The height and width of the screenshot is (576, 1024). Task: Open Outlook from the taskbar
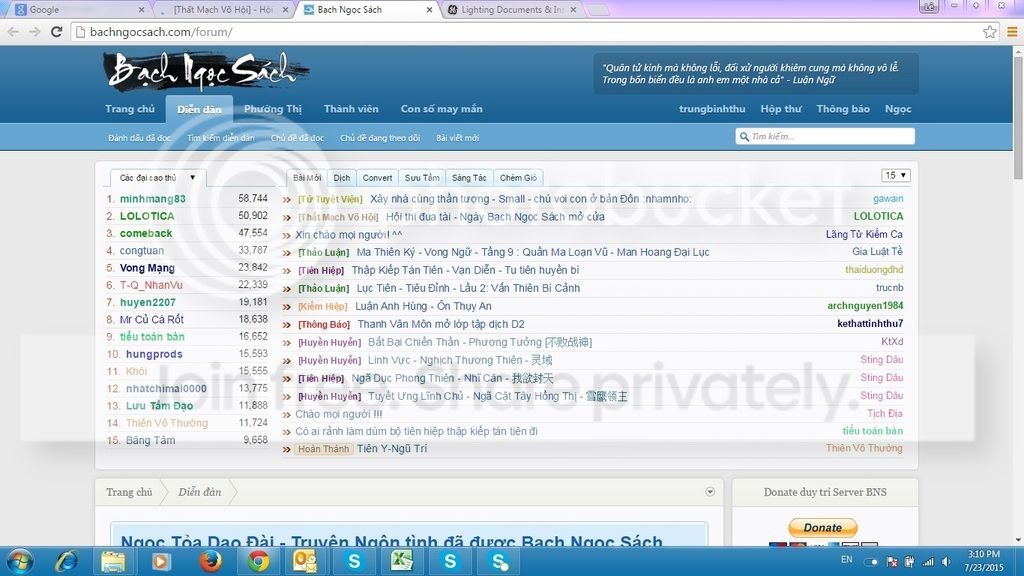[305, 563]
